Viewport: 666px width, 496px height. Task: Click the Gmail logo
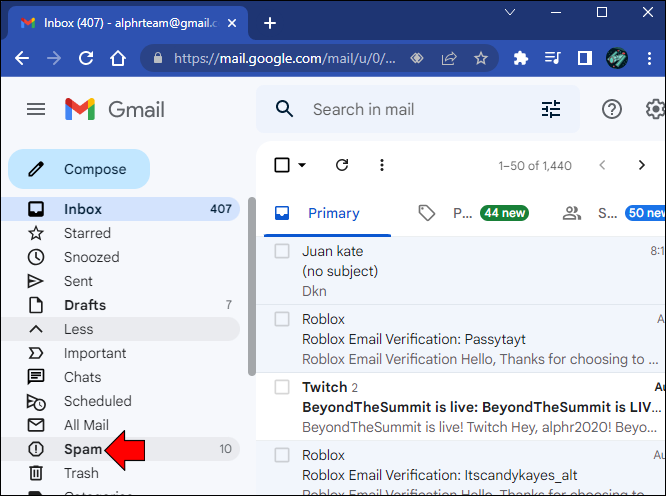pos(115,110)
